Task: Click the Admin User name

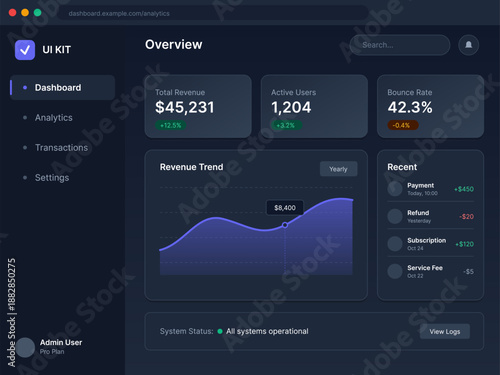Action: click(61, 342)
